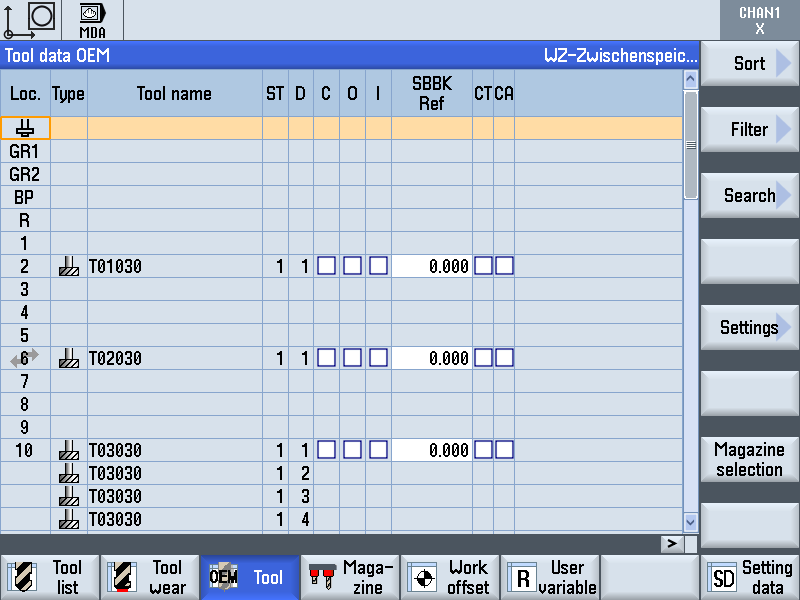Viewport: 800px width, 600px height.
Task: Open the Work offset softkey
Action: (450, 577)
